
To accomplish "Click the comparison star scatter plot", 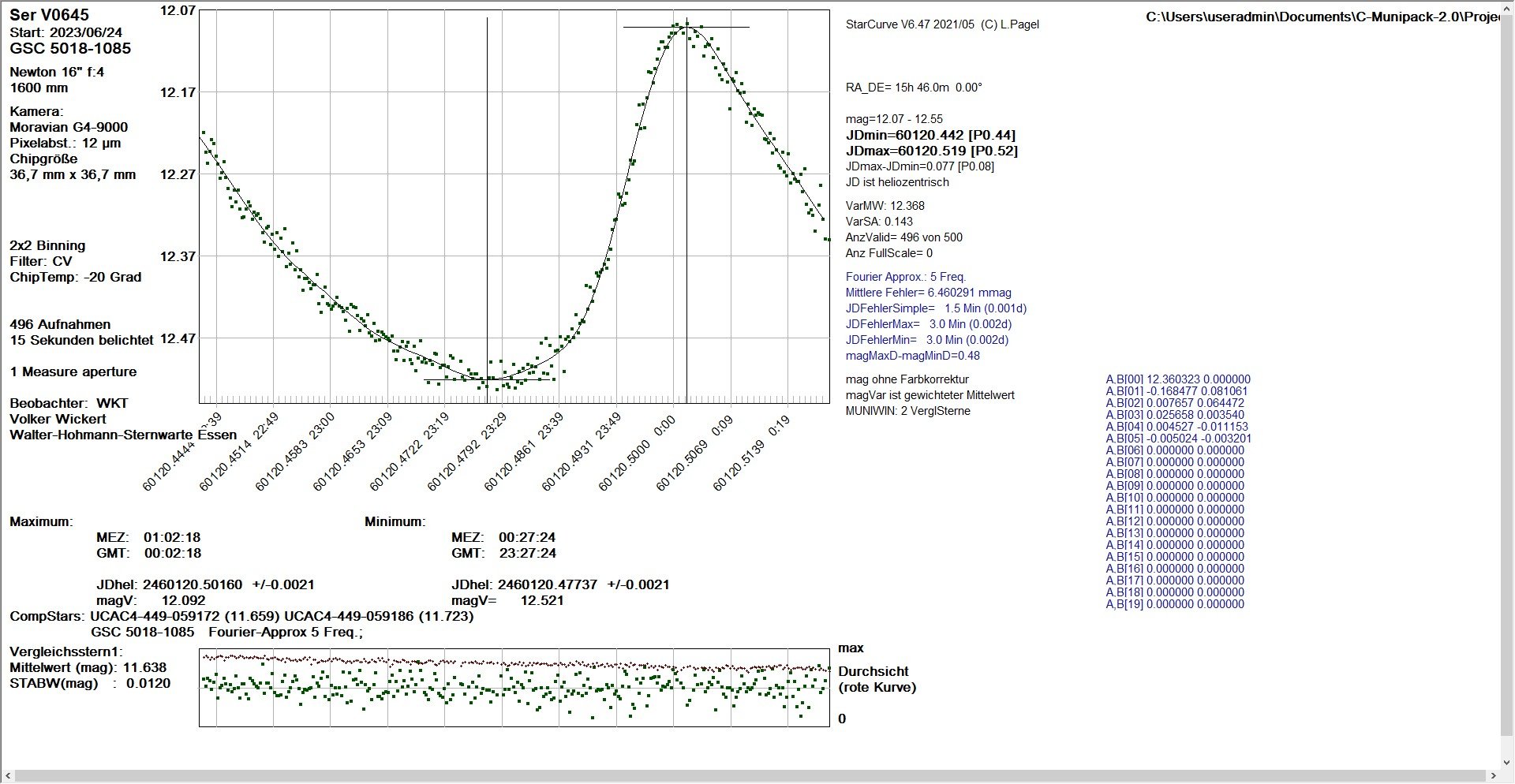I will pos(514,687).
